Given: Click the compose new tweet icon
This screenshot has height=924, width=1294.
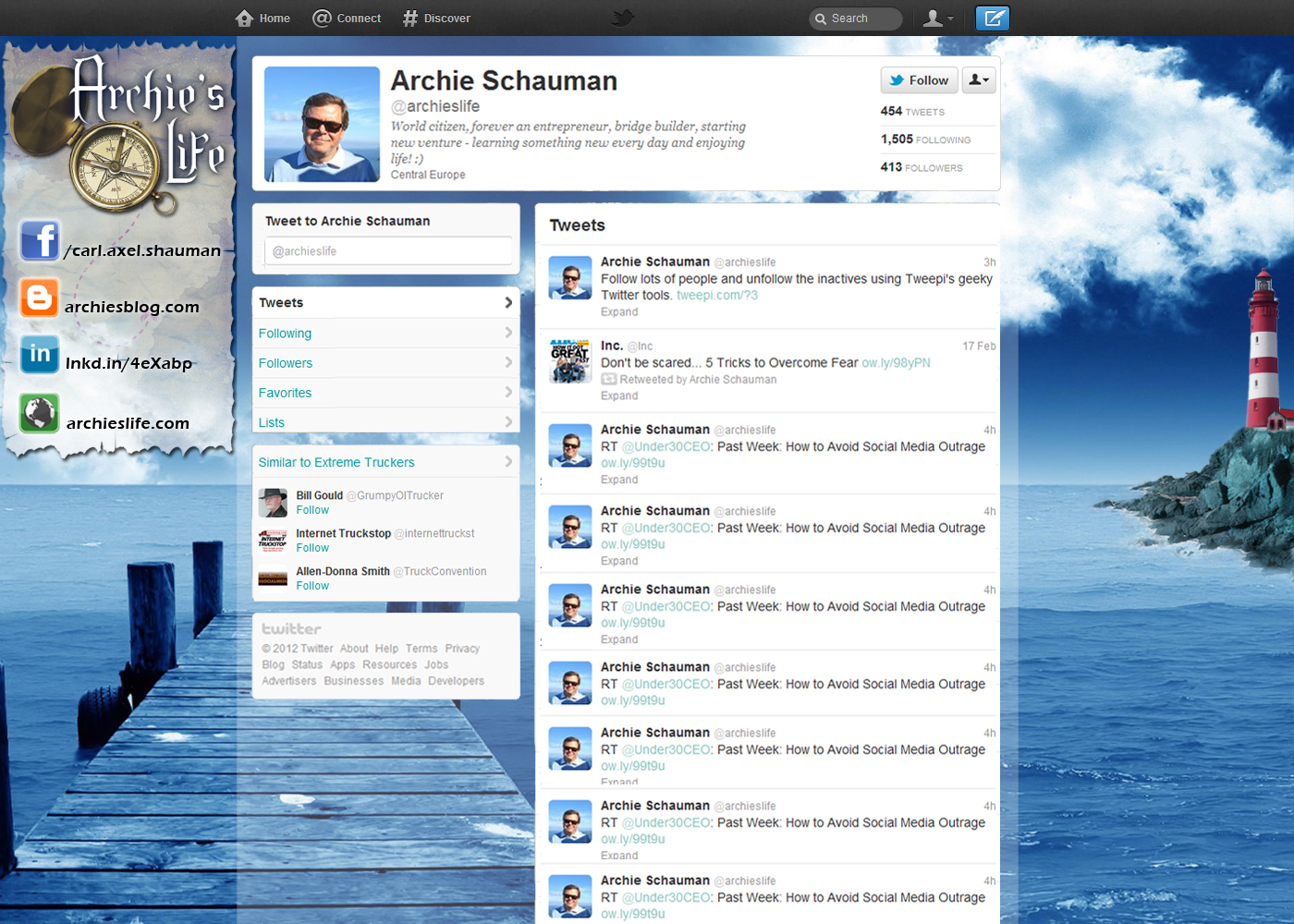Looking at the screenshot, I should pos(993,18).
